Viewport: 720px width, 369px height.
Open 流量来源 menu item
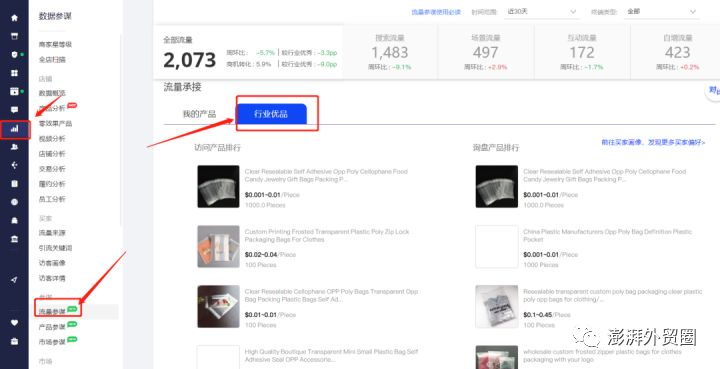(52, 233)
